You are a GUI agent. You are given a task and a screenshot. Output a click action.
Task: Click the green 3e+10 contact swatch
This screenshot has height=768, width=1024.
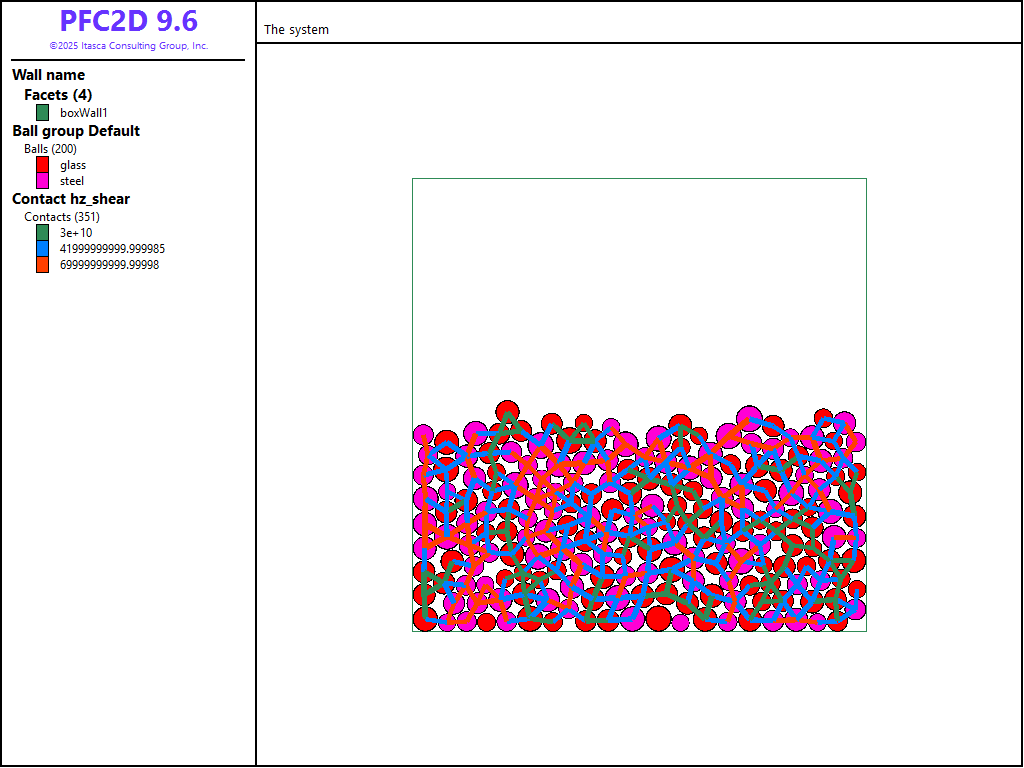point(42,233)
